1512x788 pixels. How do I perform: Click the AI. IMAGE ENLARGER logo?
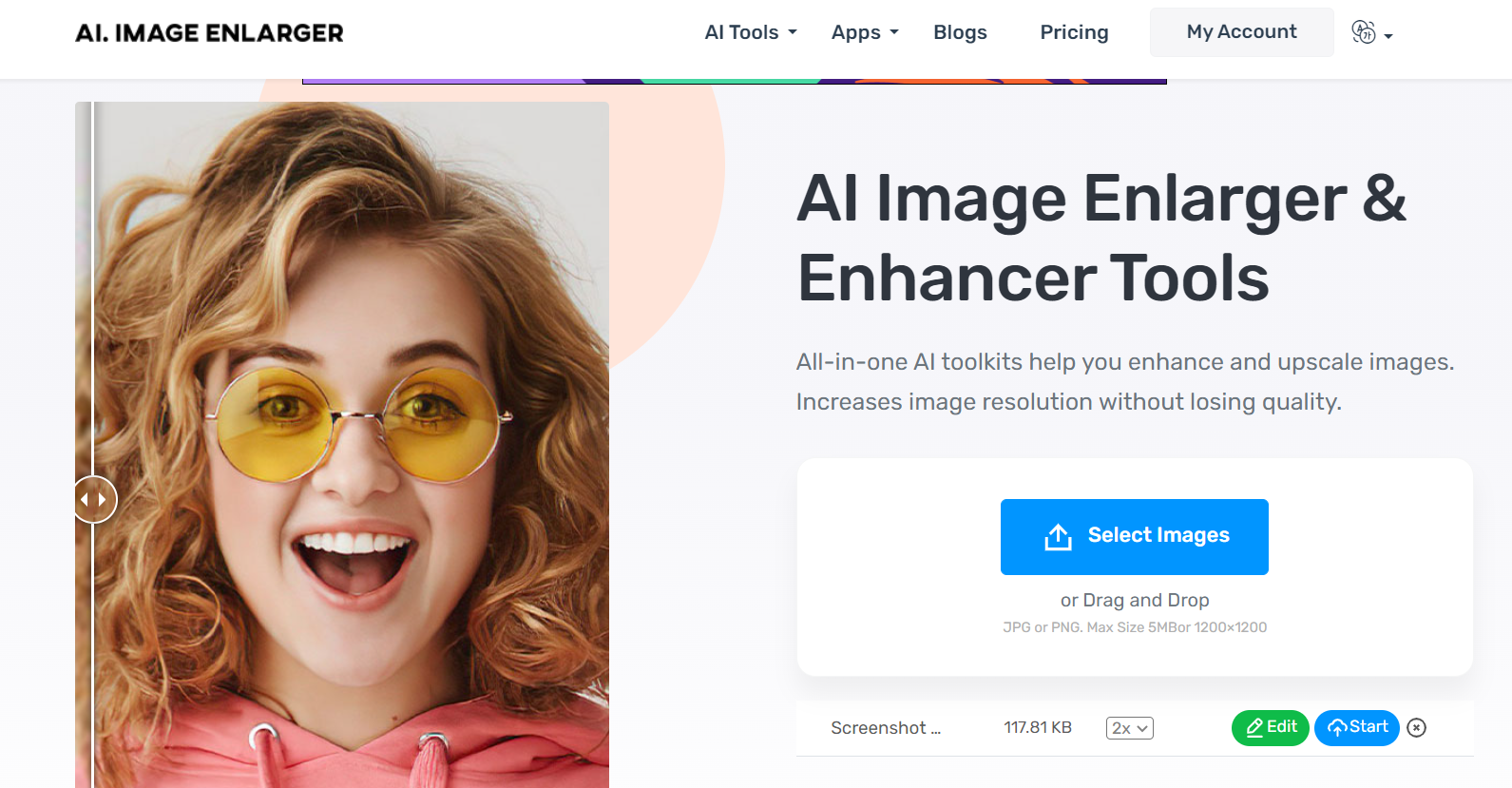209,33
